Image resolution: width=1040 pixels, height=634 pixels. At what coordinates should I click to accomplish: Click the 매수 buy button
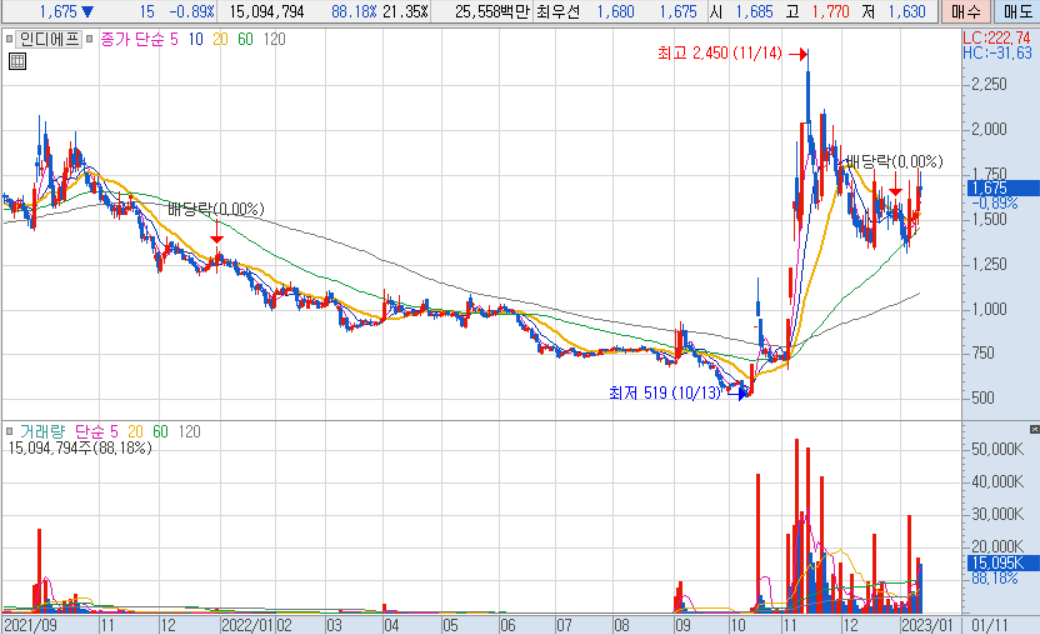pos(966,11)
